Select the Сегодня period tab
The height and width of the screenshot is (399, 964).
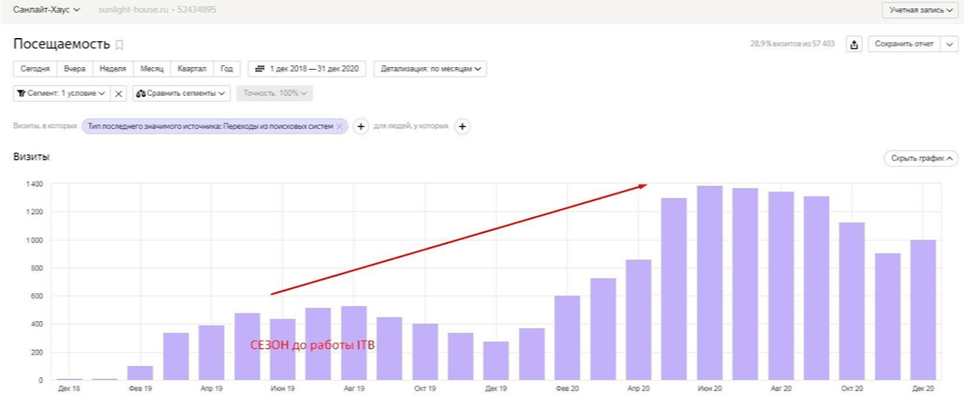[35, 69]
